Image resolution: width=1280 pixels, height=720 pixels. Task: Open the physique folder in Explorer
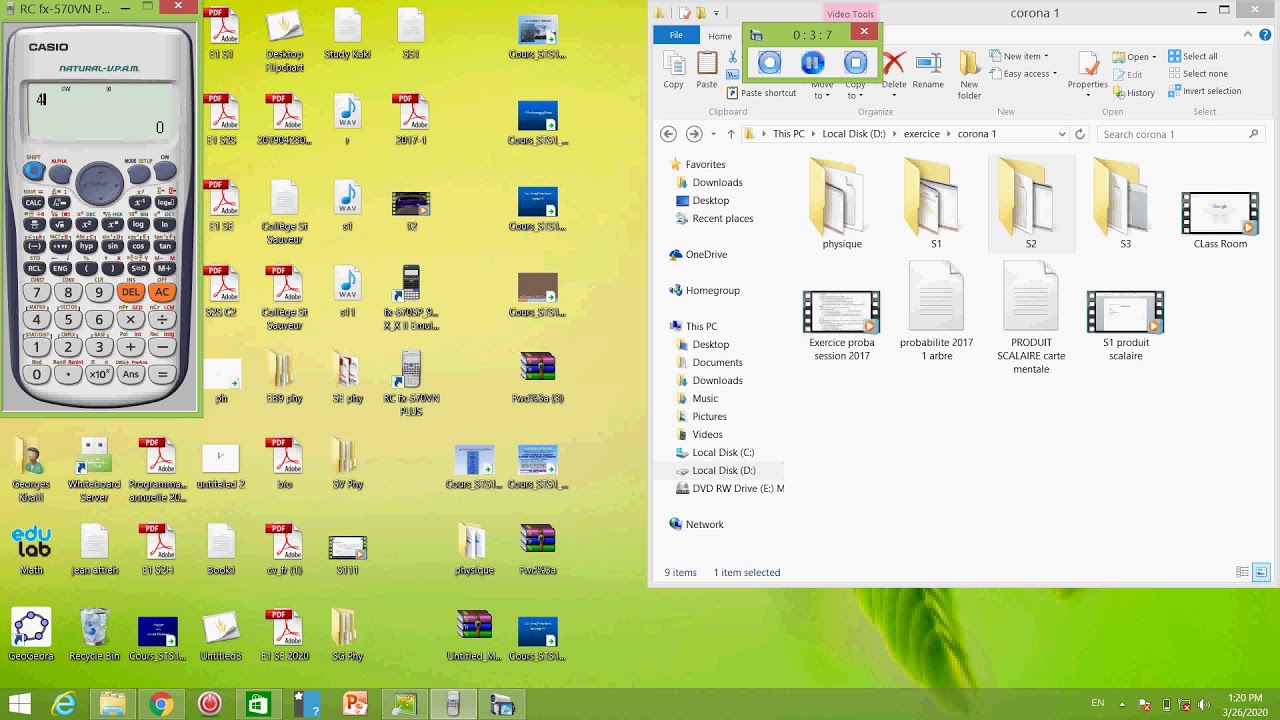[842, 205]
